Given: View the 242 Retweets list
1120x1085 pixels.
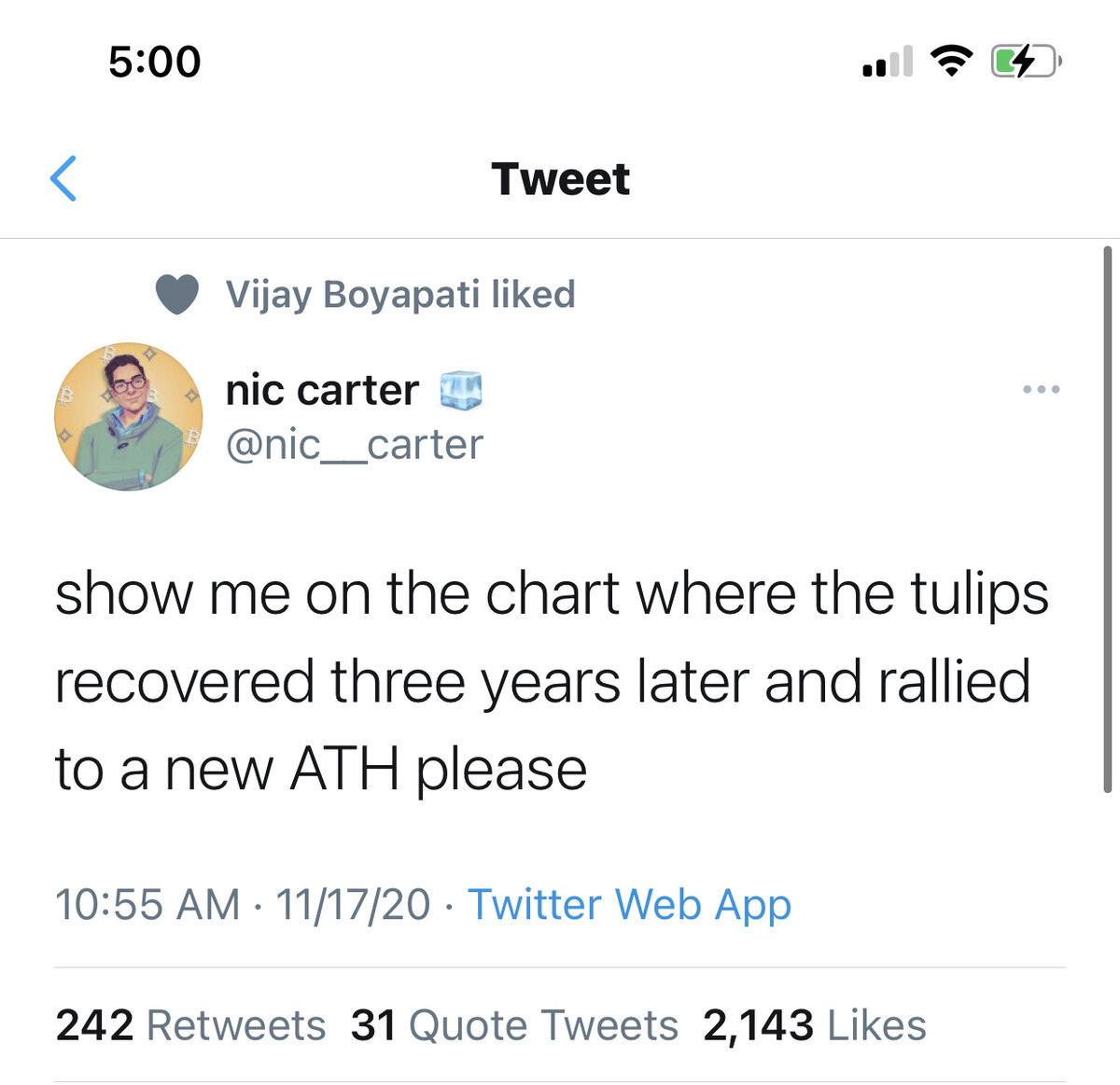Looking at the screenshot, I should [x=190, y=1025].
